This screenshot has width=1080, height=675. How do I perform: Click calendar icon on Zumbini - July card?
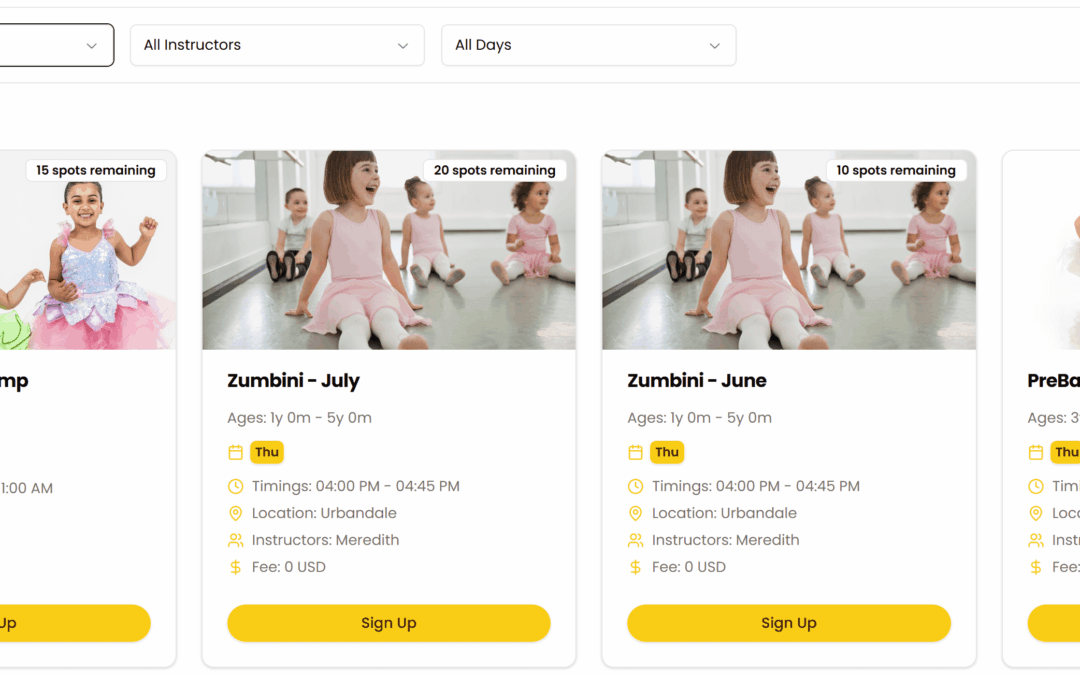pyautogui.click(x=236, y=453)
